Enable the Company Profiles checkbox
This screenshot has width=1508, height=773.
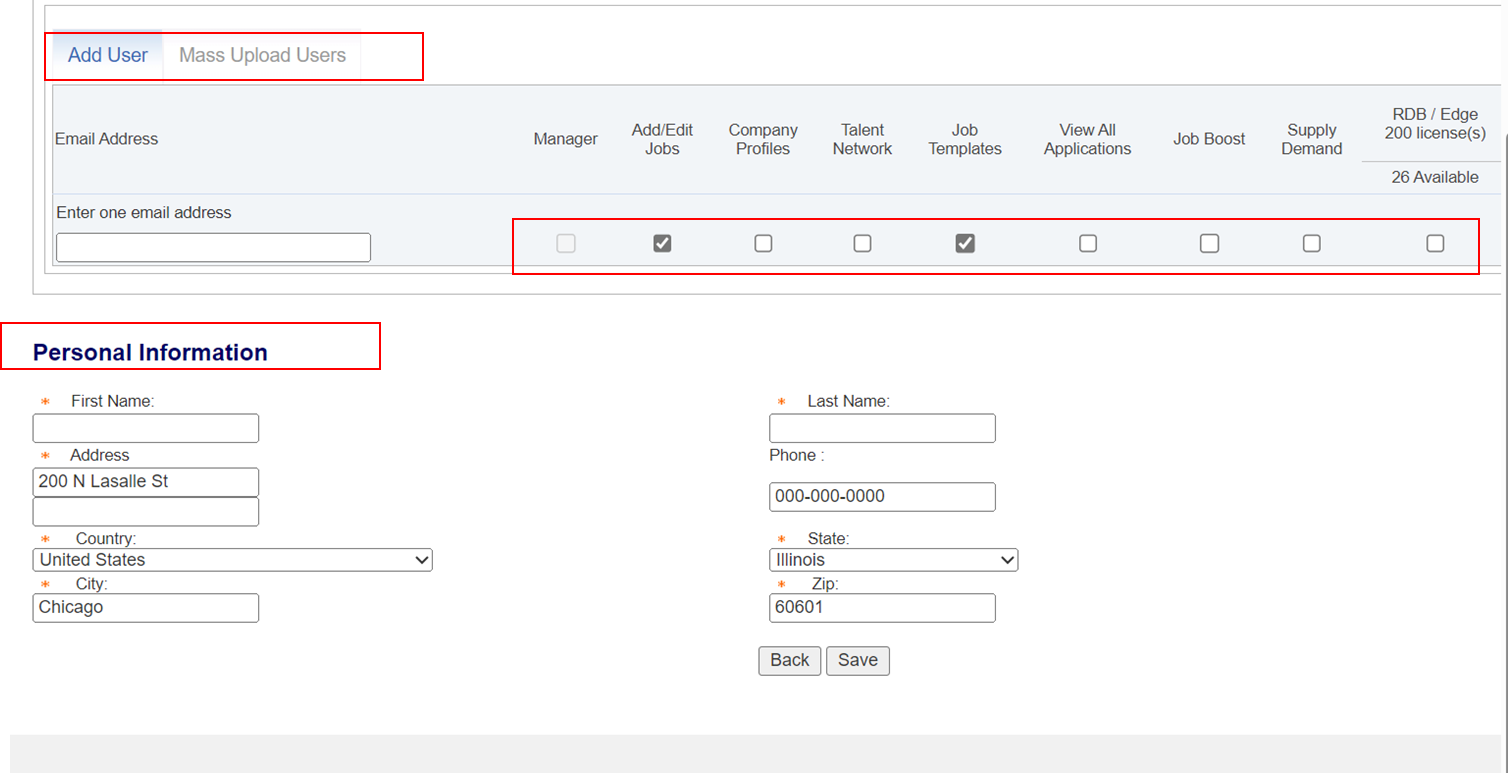(763, 243)
